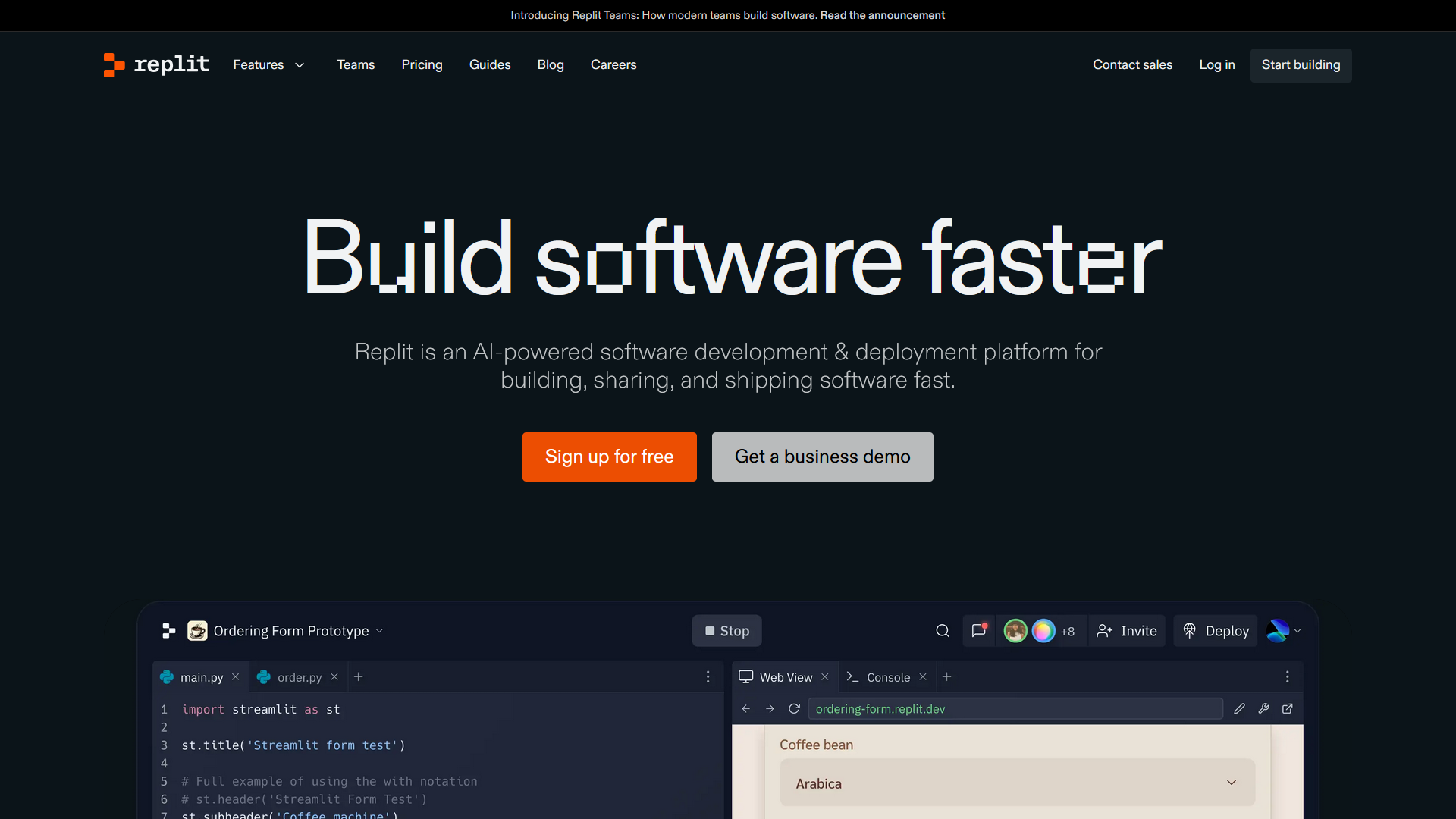Viewport: 1456px width, 819px height.
Task: Click the pencil edit icon beside URL bar
Action: [x=1239, y=709]
